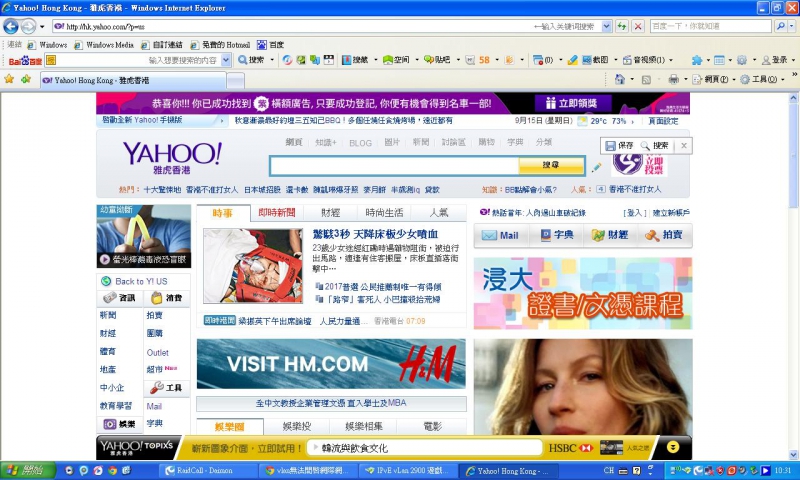800x480 pixels.
Task: Open the 工具 Tools menu dropdown
Action: (783, 80)
